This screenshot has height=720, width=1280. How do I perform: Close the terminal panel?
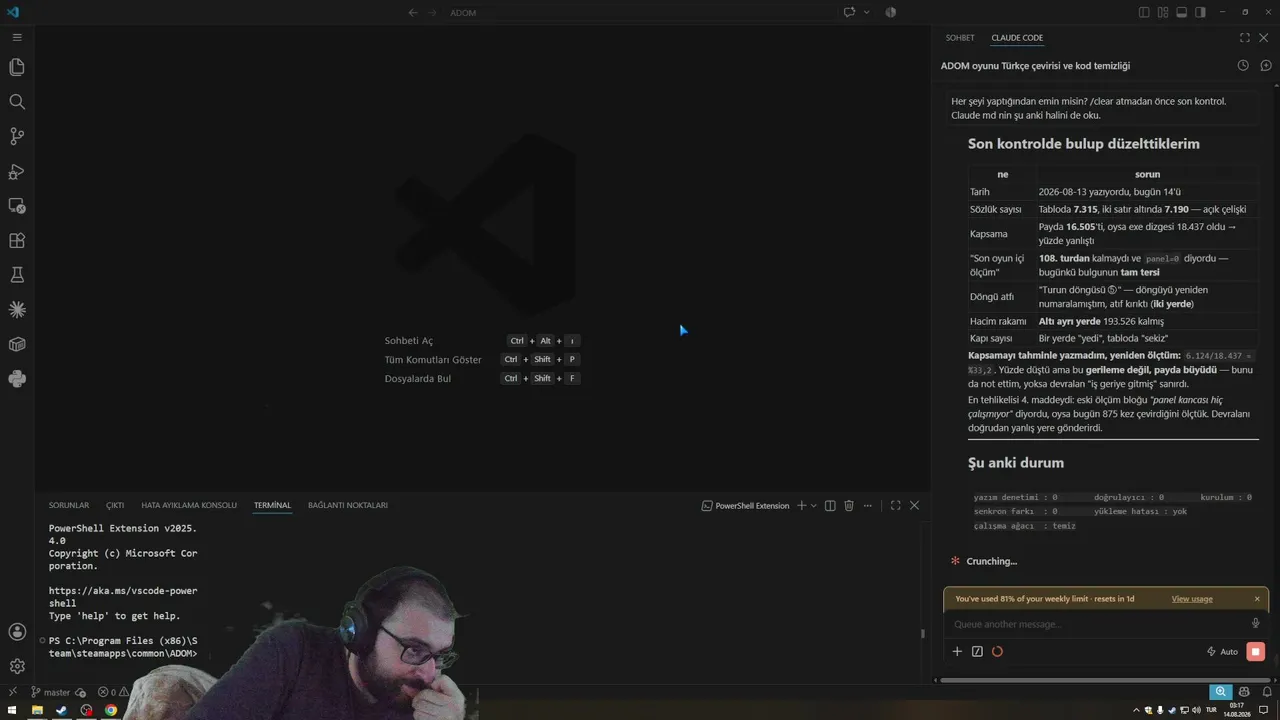(x=914, y=506)
